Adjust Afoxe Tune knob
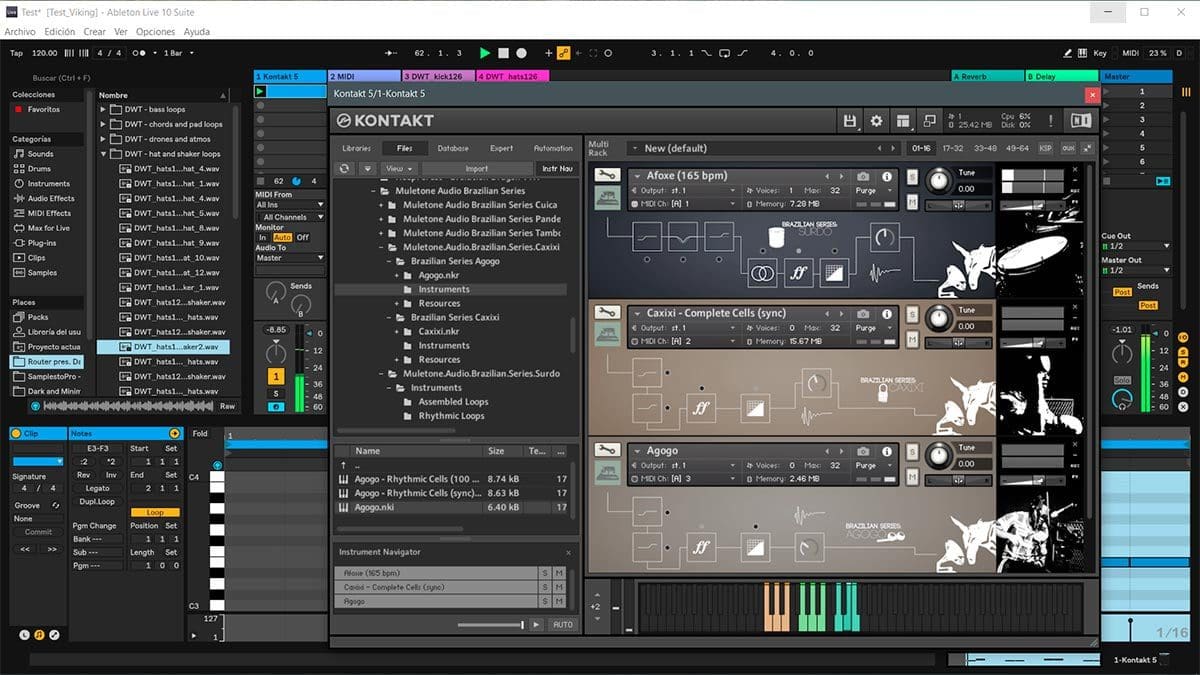The width and height of the screenshot is (1200, 675). 939,181
